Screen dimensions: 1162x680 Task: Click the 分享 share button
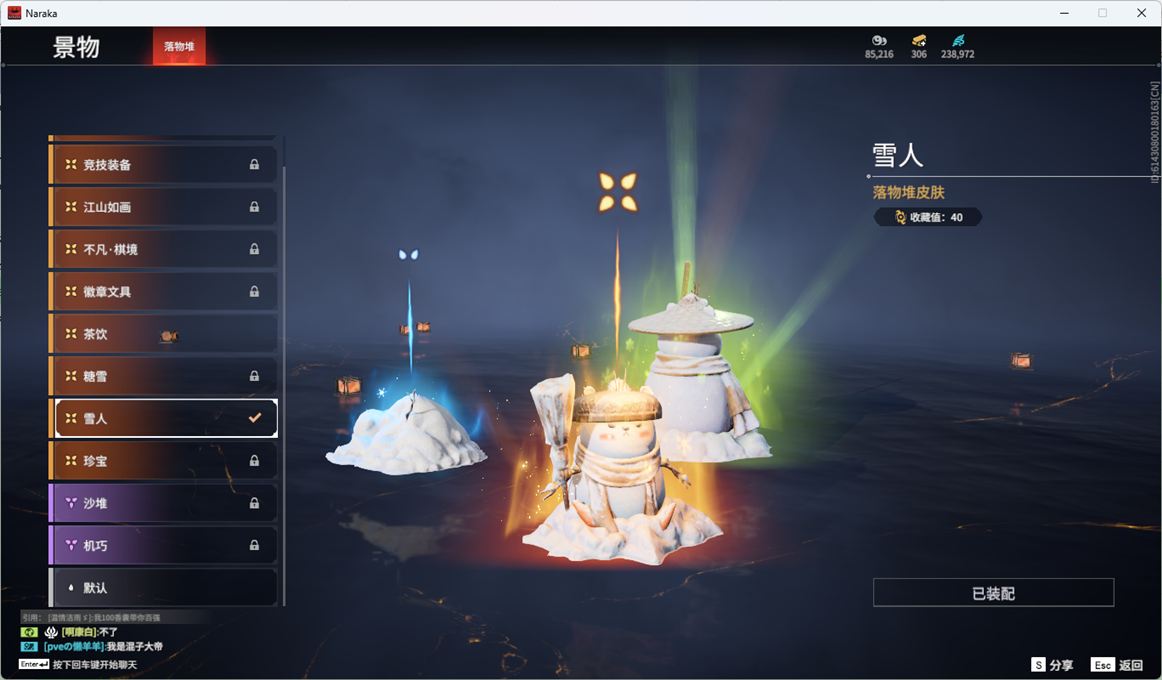[x=1052, y=665]
